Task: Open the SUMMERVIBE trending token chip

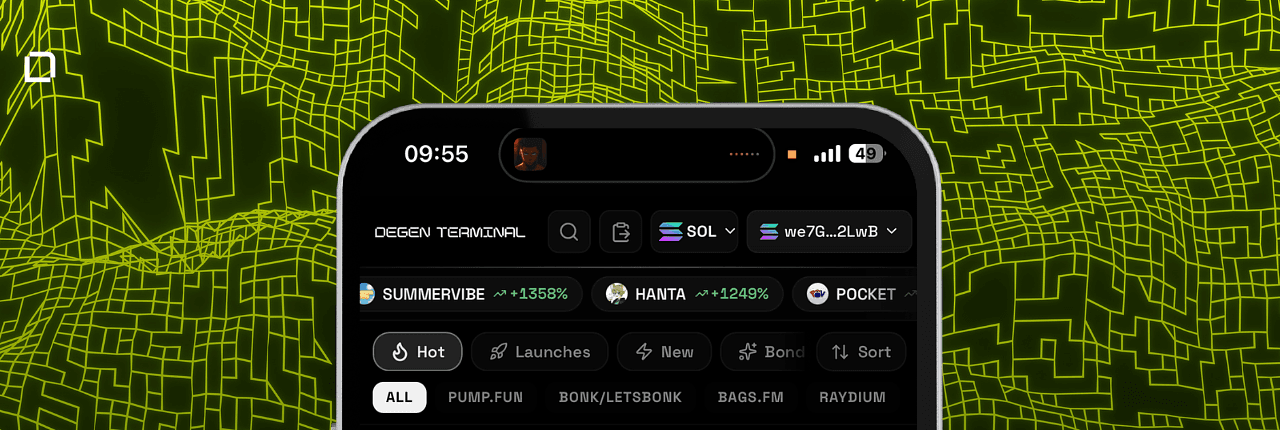Action: 470,294
